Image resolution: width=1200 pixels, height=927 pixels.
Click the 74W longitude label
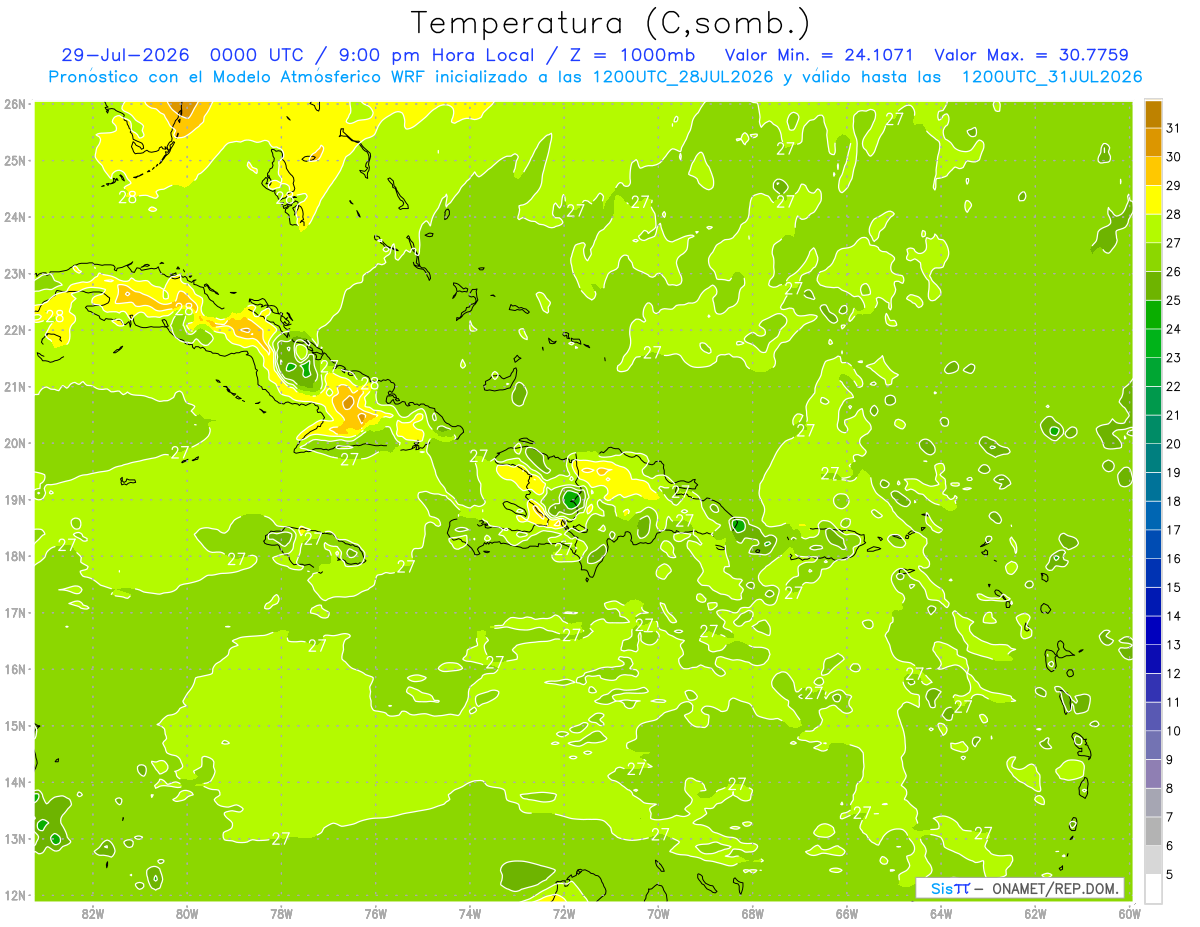click(470, 913)
